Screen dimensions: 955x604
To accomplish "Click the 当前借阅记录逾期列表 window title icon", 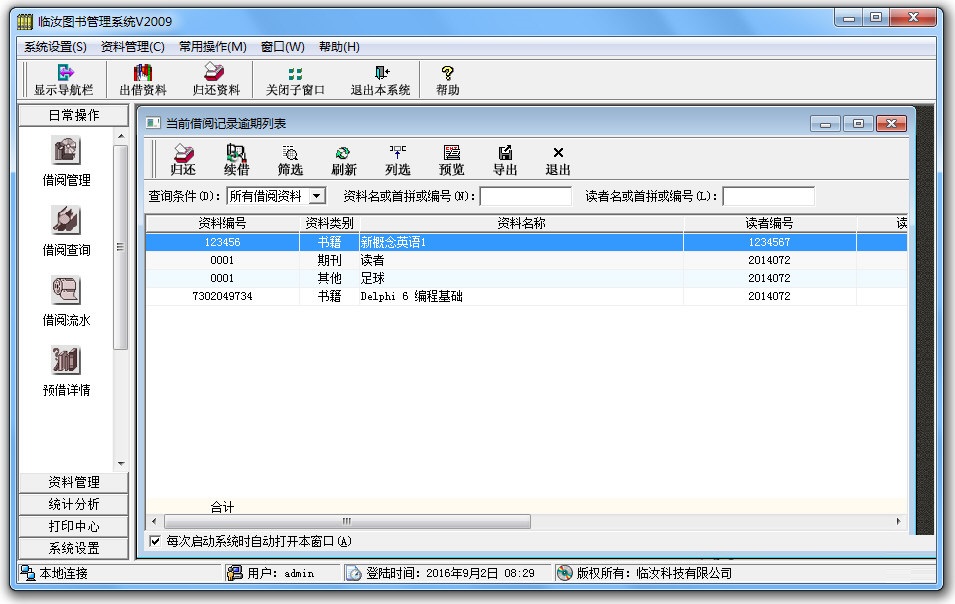I will [153, 123].
